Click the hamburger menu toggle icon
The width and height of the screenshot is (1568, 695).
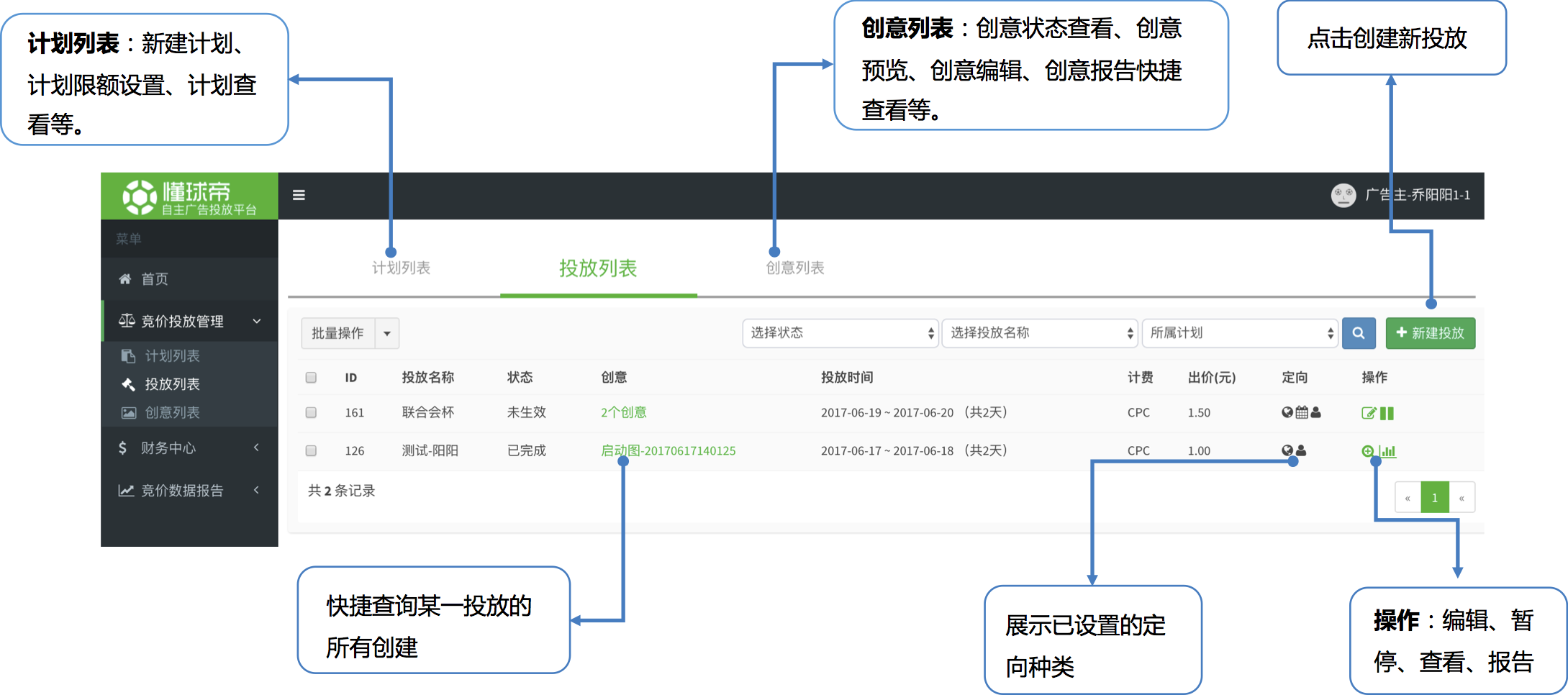[x=299, y=195]
